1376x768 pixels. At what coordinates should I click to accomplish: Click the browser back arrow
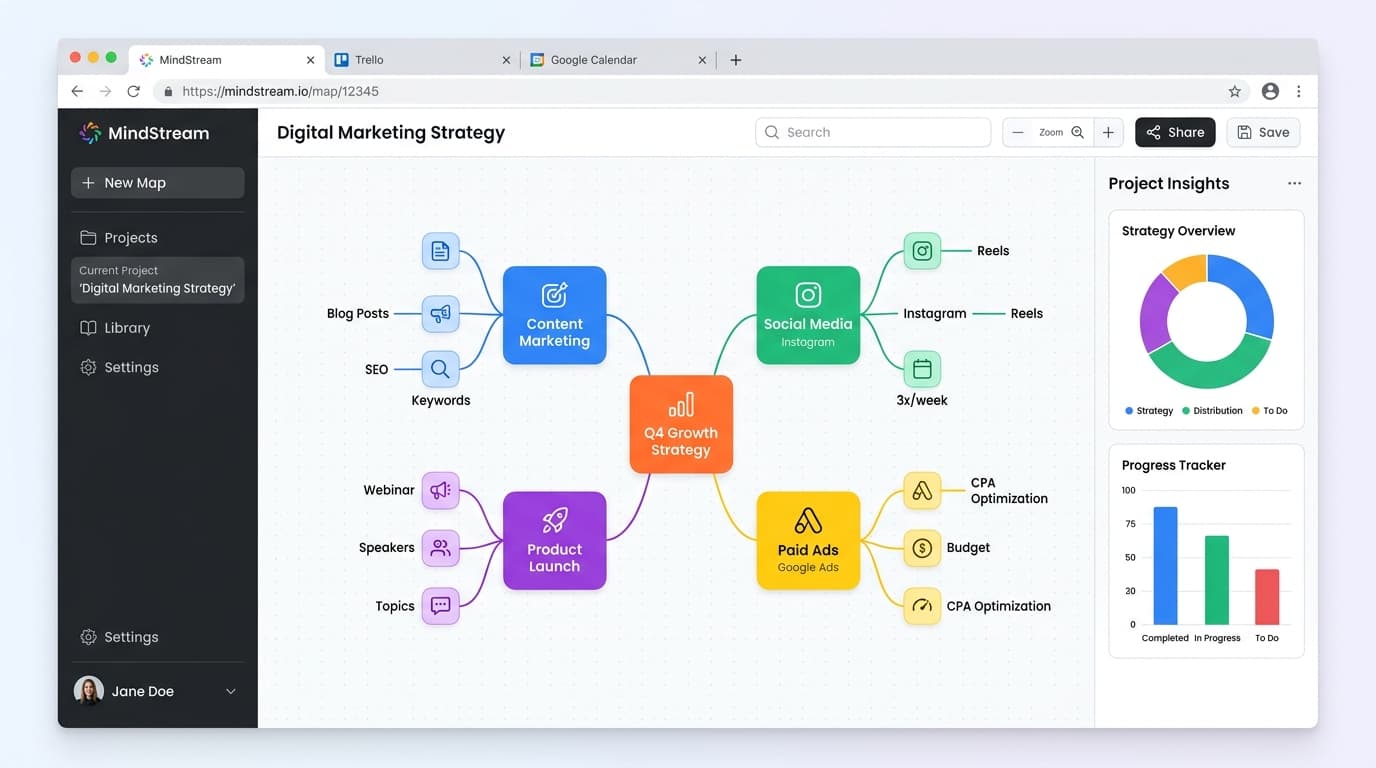77,91
